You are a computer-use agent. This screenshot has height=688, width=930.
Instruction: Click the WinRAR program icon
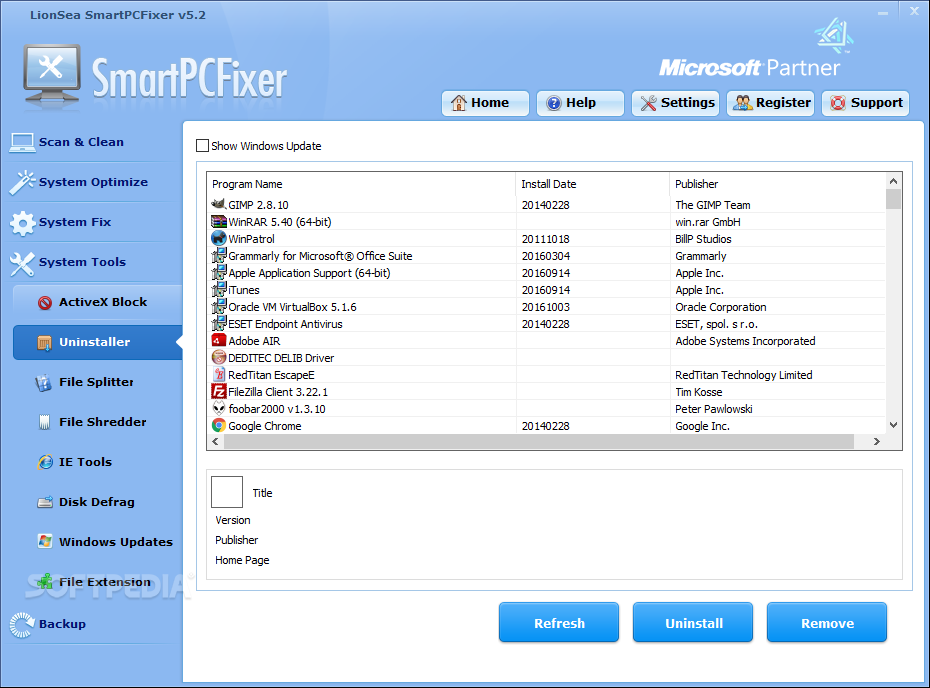(x=219, y=222)
